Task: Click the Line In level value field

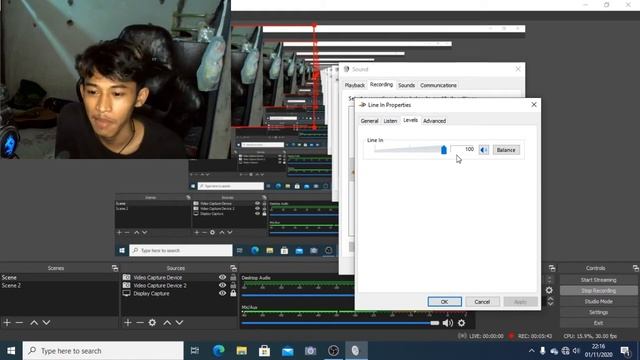Action: [x=463, y=150]
